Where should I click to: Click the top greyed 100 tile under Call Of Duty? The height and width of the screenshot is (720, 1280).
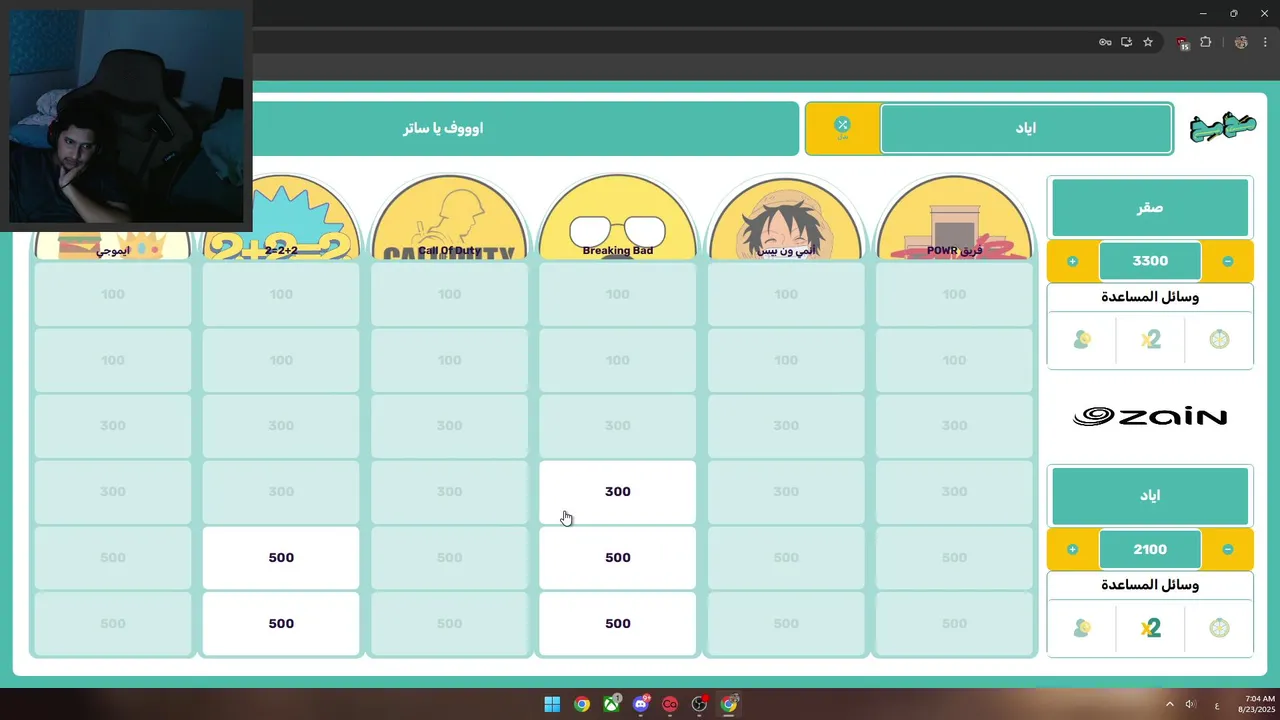449,294
